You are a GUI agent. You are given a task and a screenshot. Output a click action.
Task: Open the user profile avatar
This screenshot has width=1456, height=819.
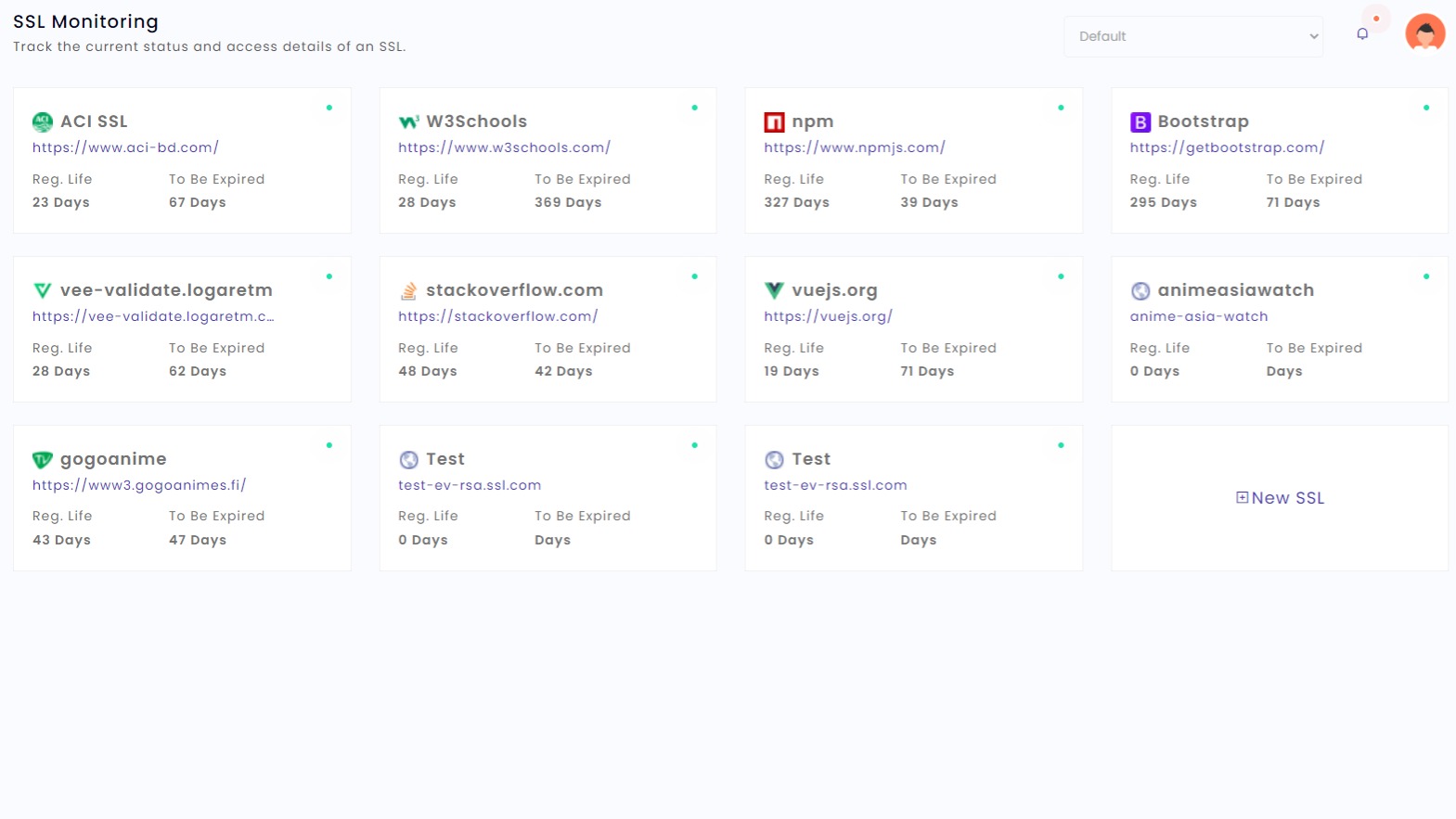point(1424,32)
